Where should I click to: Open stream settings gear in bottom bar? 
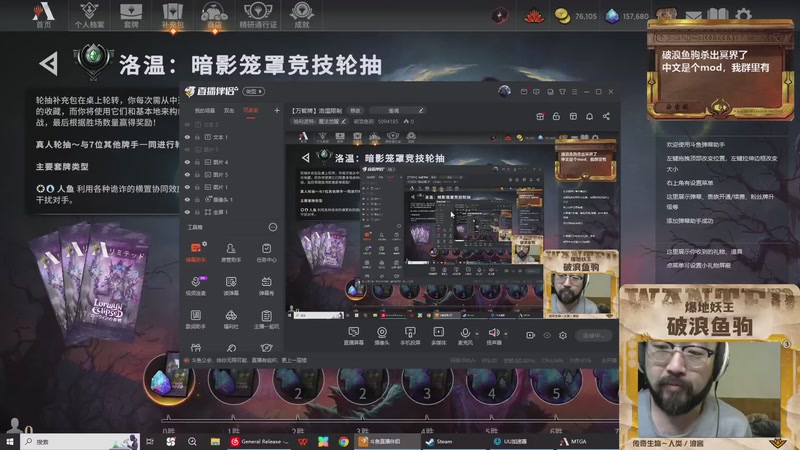pos(563,335)
